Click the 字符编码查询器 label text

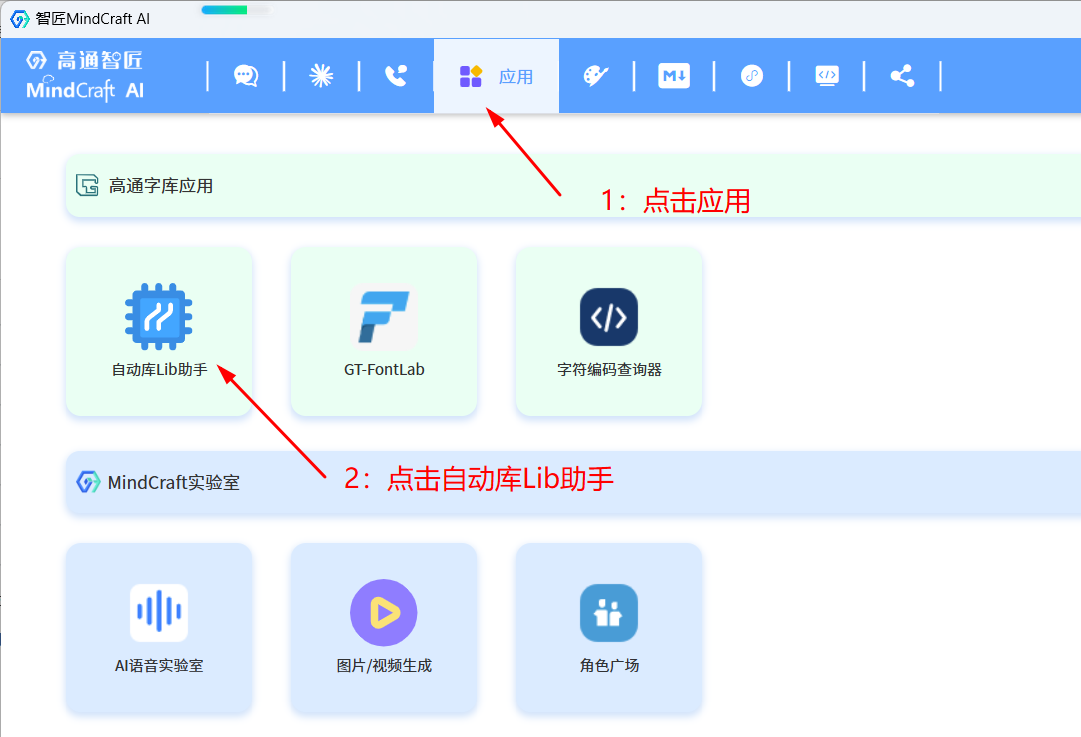609,370
